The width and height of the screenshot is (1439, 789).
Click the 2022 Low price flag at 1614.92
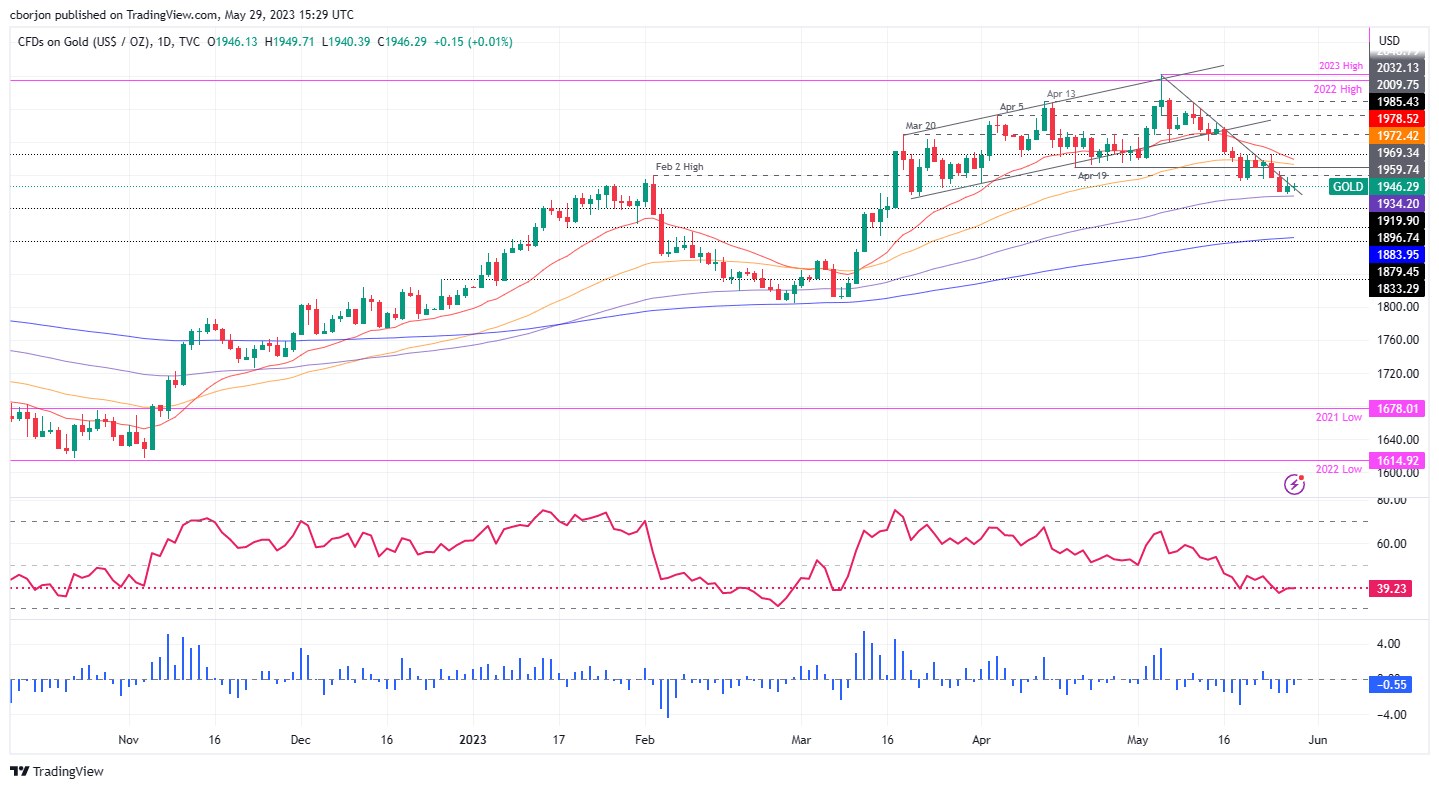(1395, 461)
